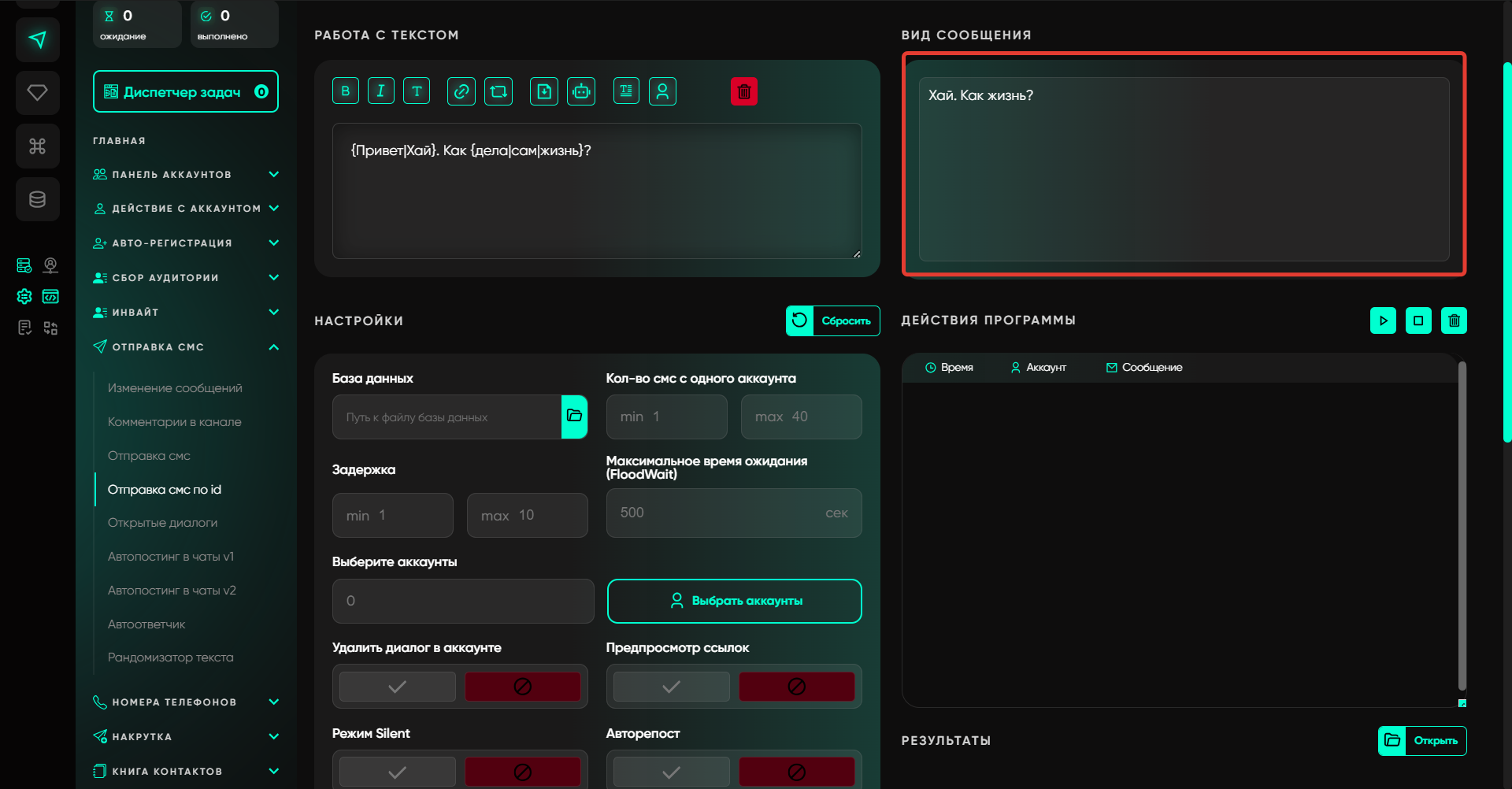Click the Bold formatting icon
The image size is (1512, 789).
[345, 91]
